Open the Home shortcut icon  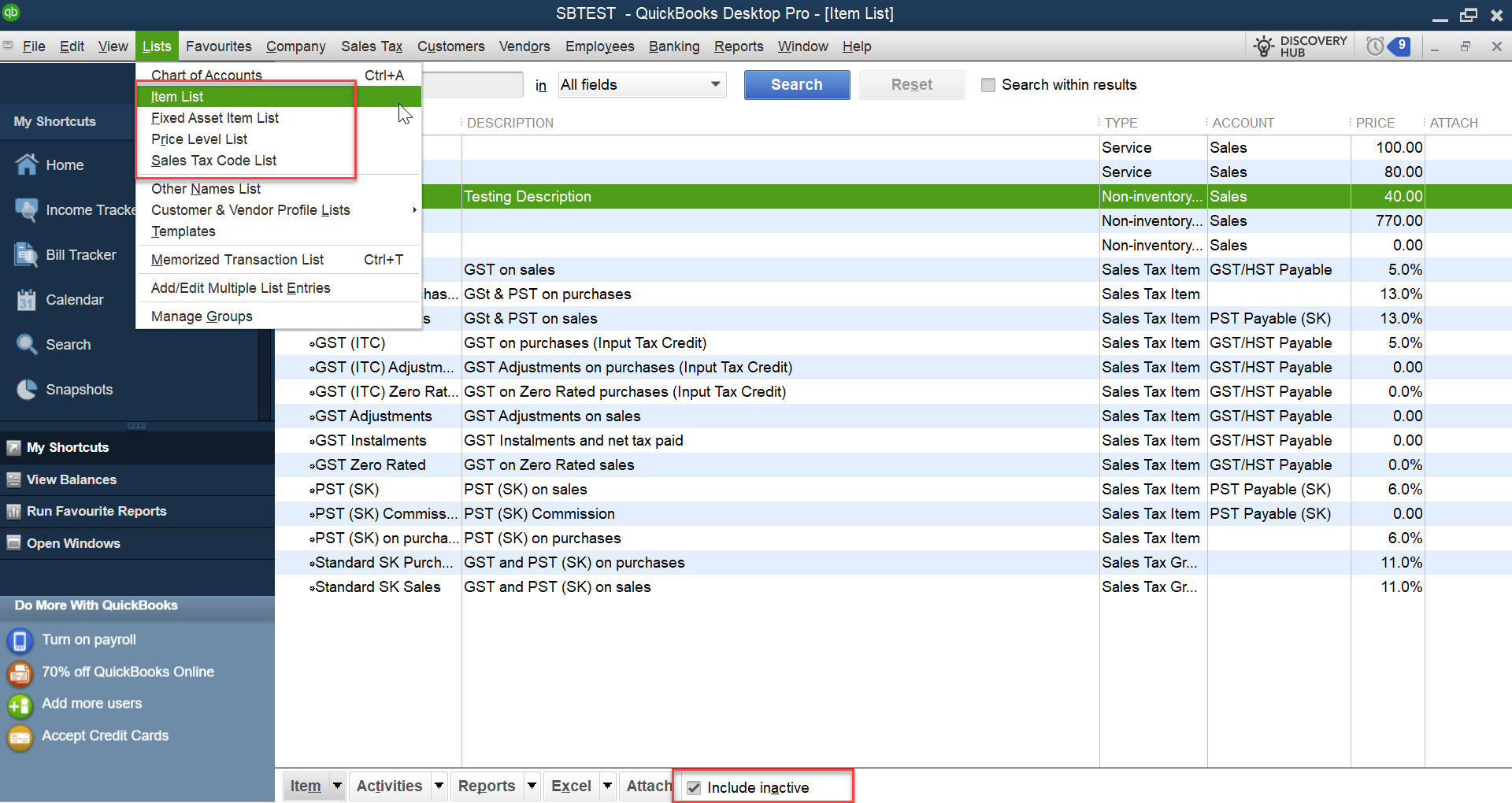coord(27,165)
